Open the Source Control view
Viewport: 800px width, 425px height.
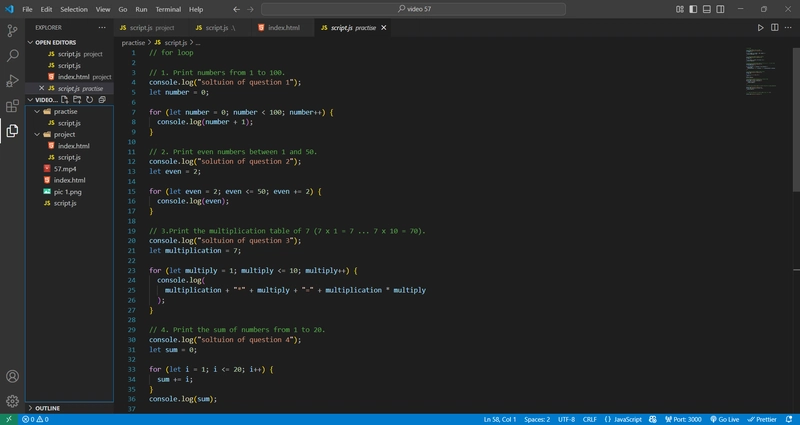click(12, 31)
